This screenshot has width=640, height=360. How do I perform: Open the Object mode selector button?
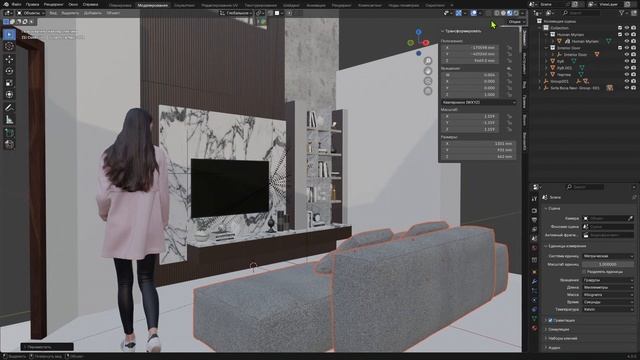click(31, 13)
